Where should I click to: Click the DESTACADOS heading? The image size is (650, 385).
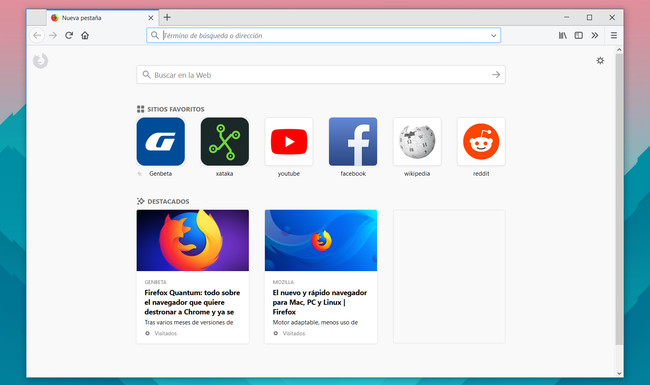168,201
